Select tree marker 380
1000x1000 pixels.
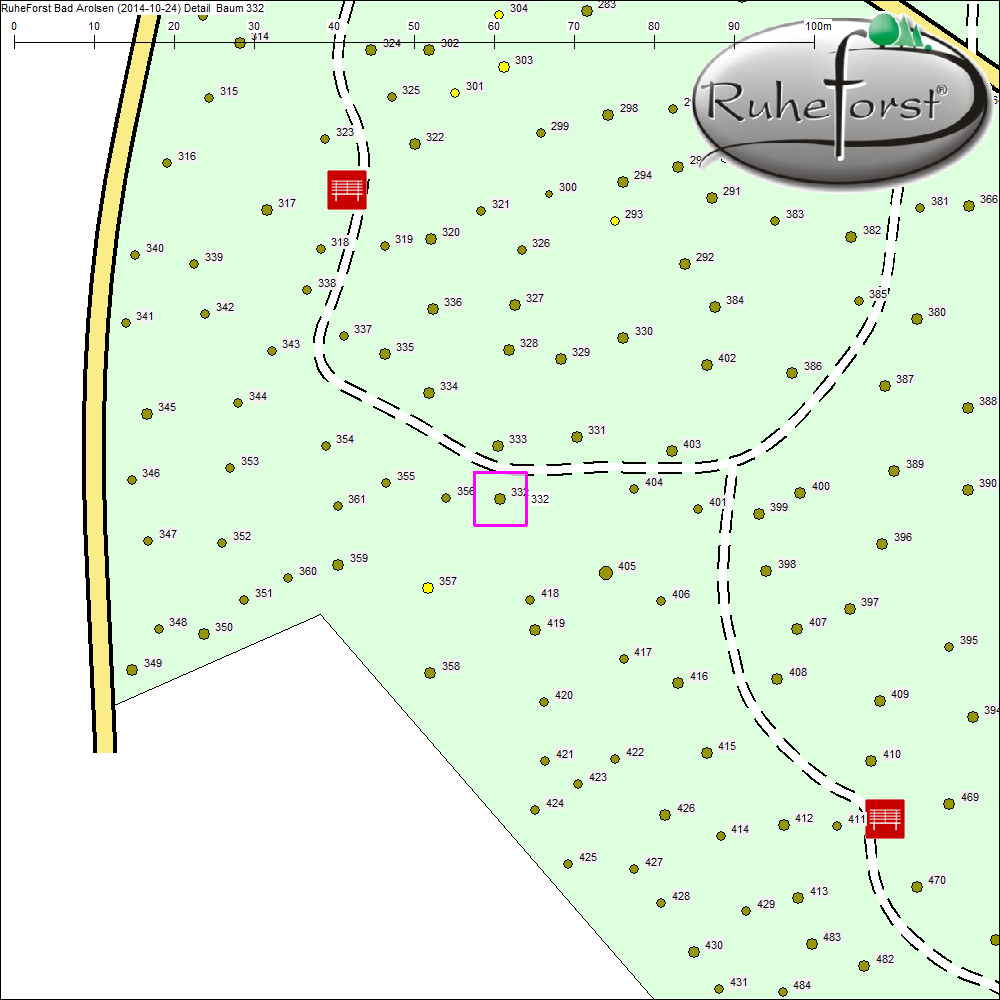917,319
